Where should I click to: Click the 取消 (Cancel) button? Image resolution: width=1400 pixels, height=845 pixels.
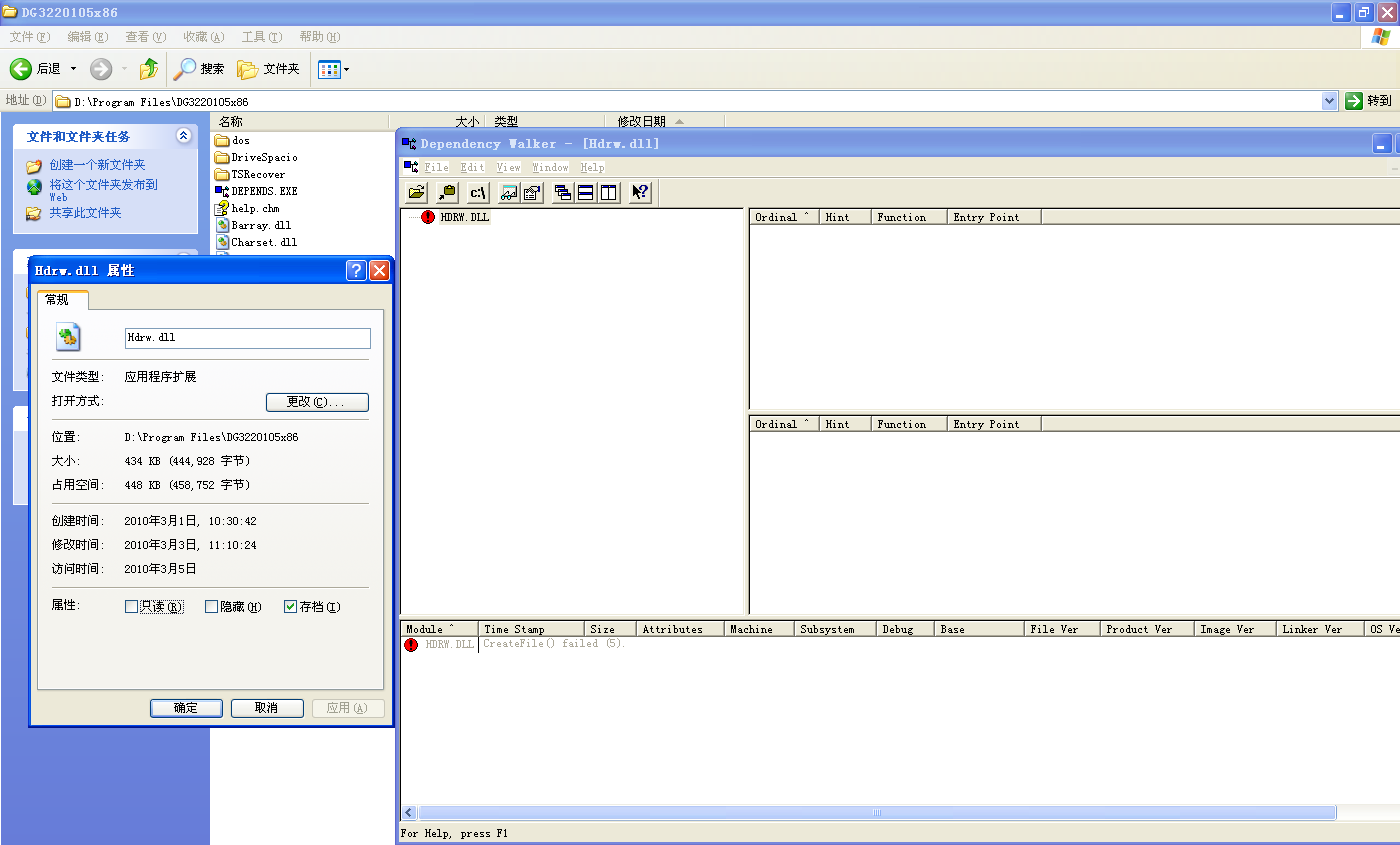click(x=267, y=708)
